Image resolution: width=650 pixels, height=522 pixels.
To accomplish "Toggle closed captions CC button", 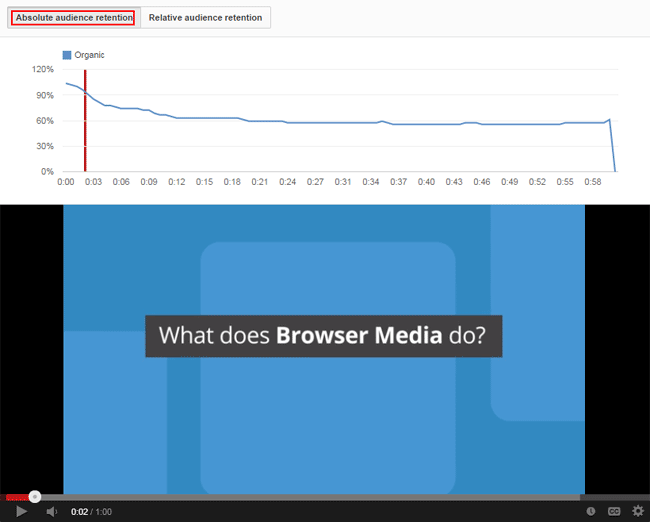I will (614, 512).
